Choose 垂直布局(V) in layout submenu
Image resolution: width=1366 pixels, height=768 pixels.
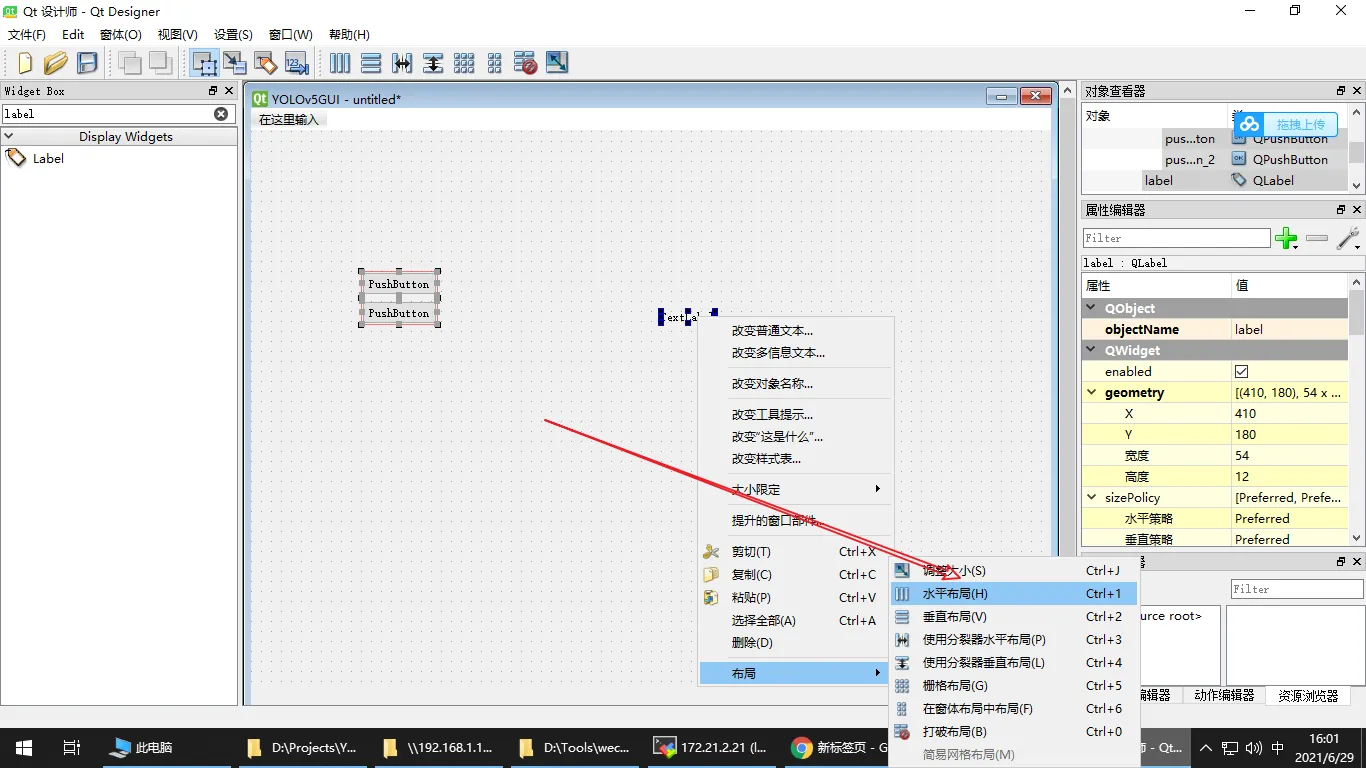coord(1013,616)
